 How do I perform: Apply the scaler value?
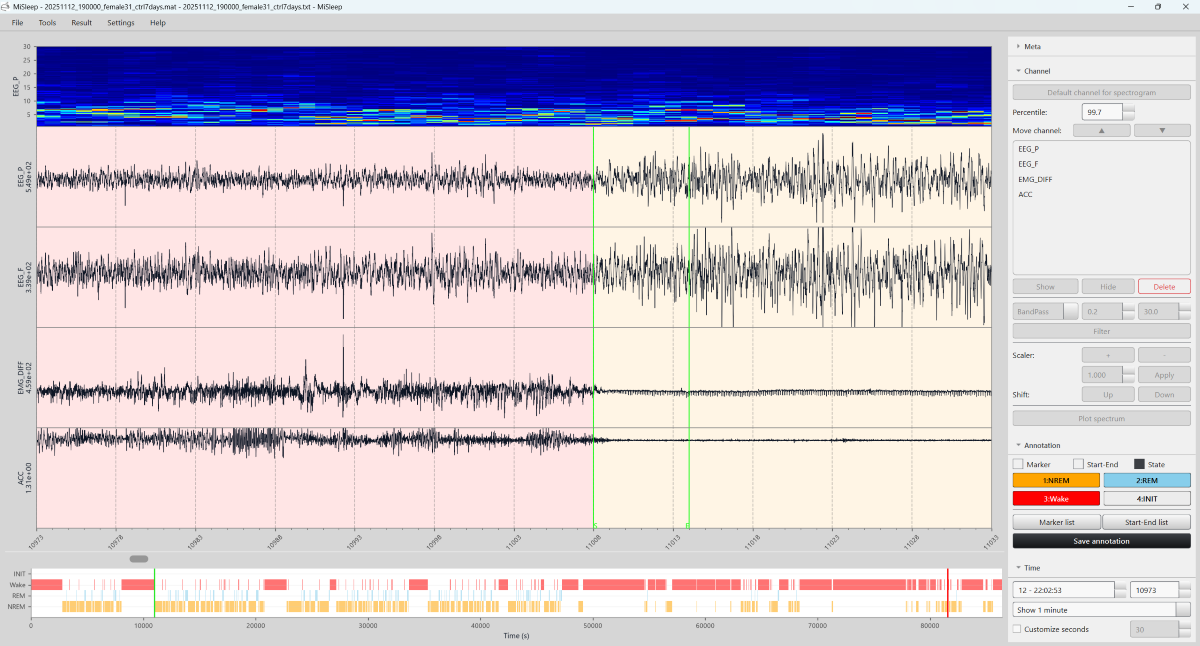(x=1164, y=375)
